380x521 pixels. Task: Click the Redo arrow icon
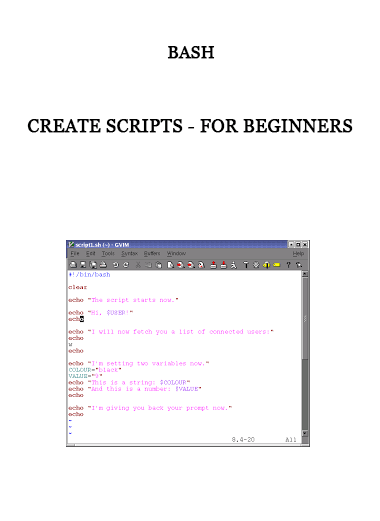click(126, 265)
